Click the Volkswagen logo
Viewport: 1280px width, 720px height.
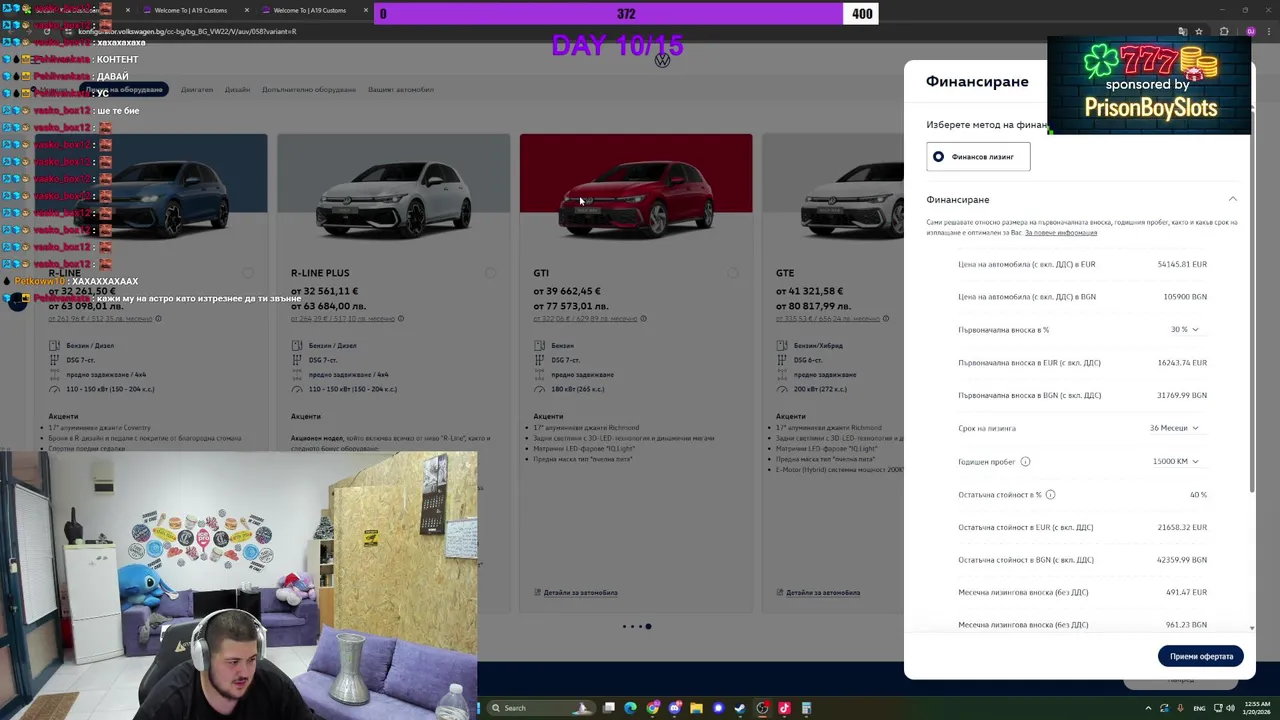tap(662, 61)
